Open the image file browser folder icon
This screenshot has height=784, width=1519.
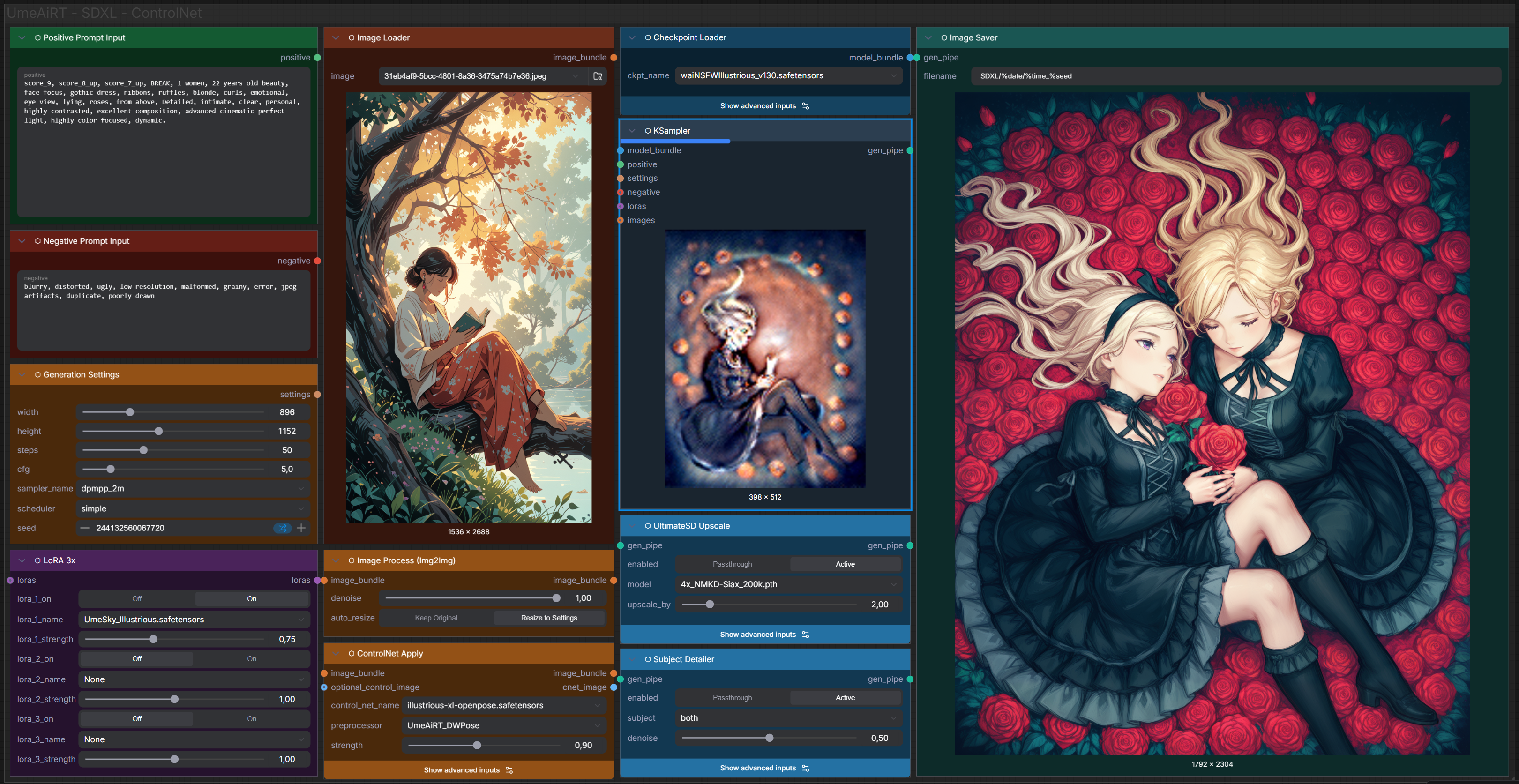(598, 76)
